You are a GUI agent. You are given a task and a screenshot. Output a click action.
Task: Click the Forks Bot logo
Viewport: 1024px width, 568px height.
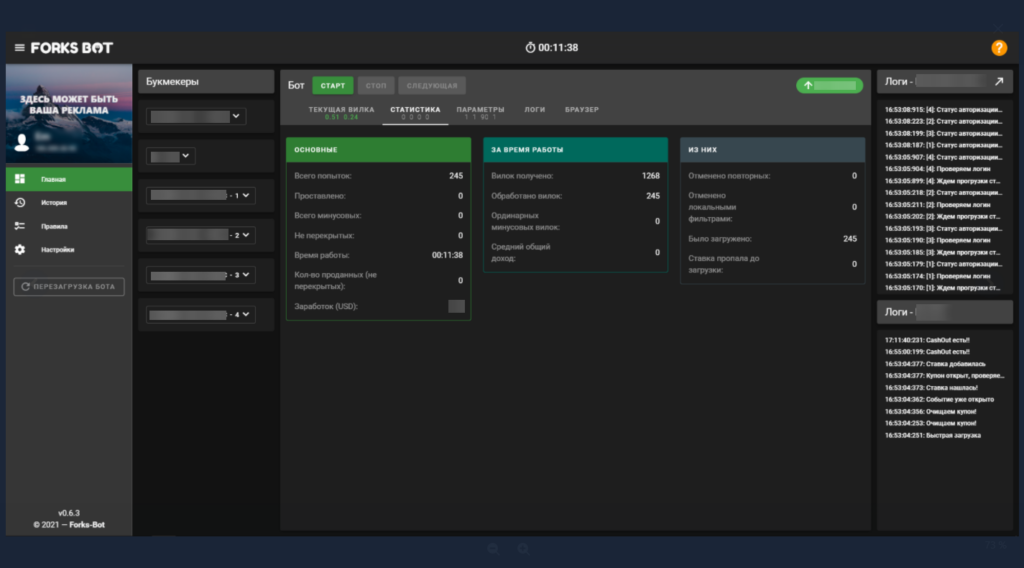point(72,48)
